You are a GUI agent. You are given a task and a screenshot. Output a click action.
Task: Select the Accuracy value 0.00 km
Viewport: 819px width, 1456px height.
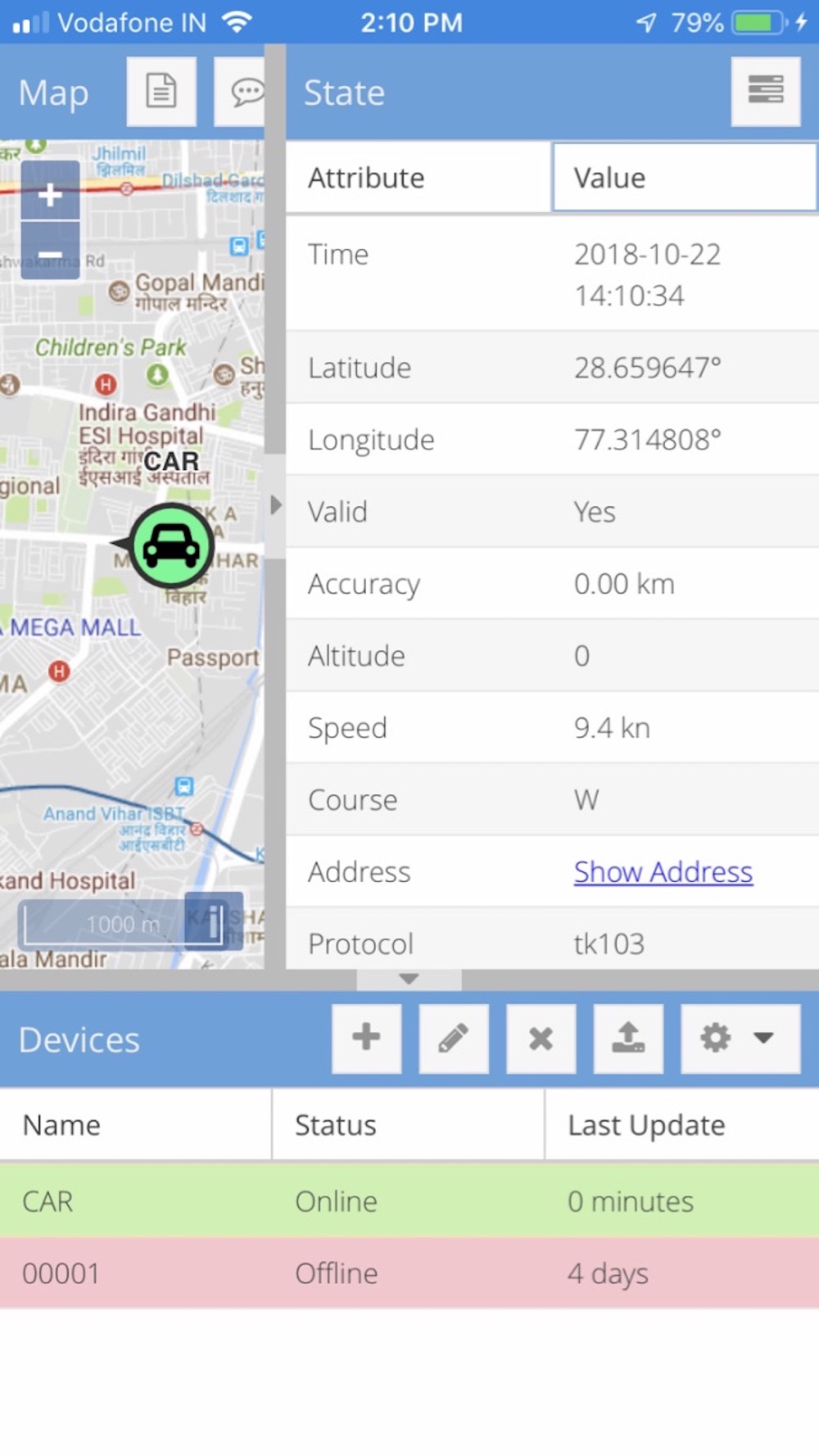[x=624, y=584]
